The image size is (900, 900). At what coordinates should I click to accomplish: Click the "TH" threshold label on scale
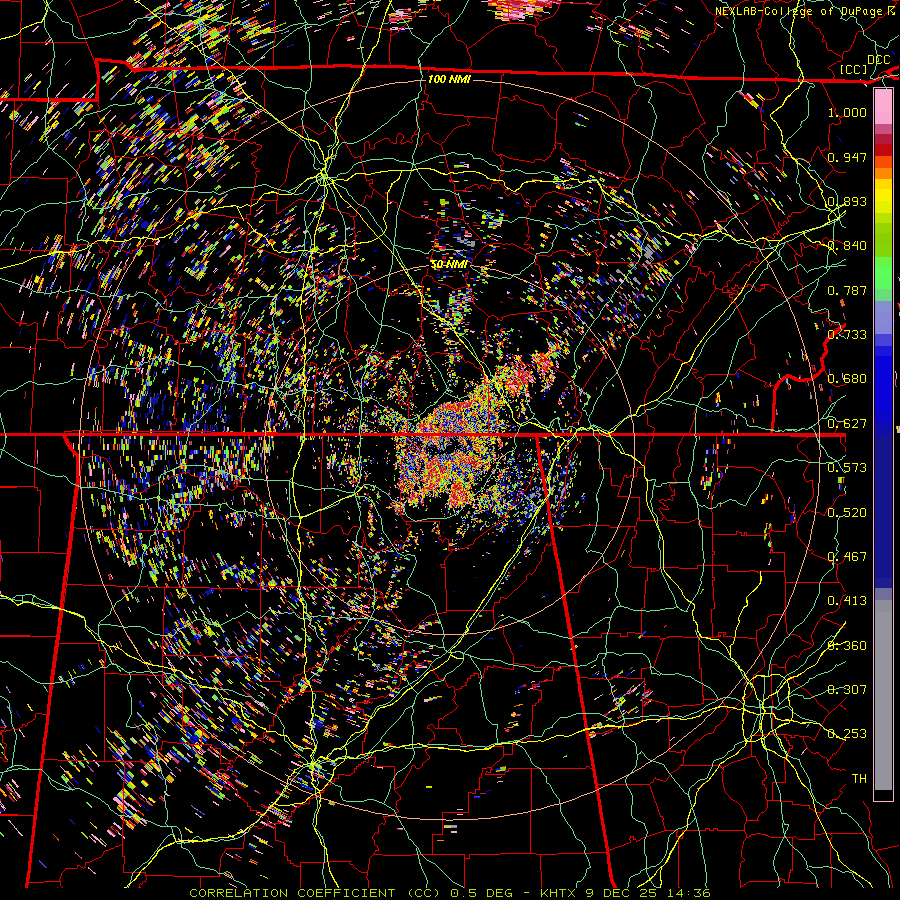point(859,778)
